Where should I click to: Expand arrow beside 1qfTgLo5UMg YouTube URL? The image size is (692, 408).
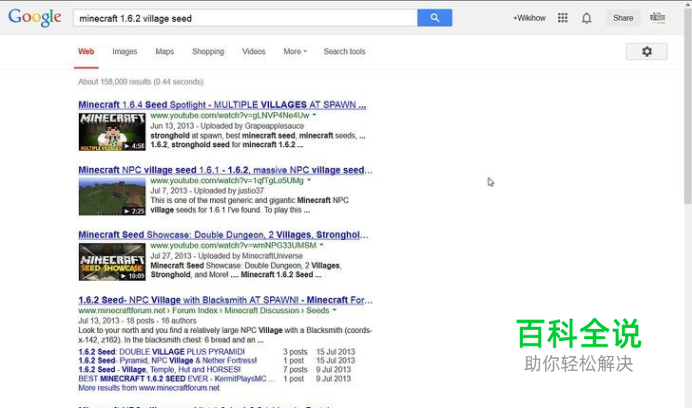coord(309,180)
